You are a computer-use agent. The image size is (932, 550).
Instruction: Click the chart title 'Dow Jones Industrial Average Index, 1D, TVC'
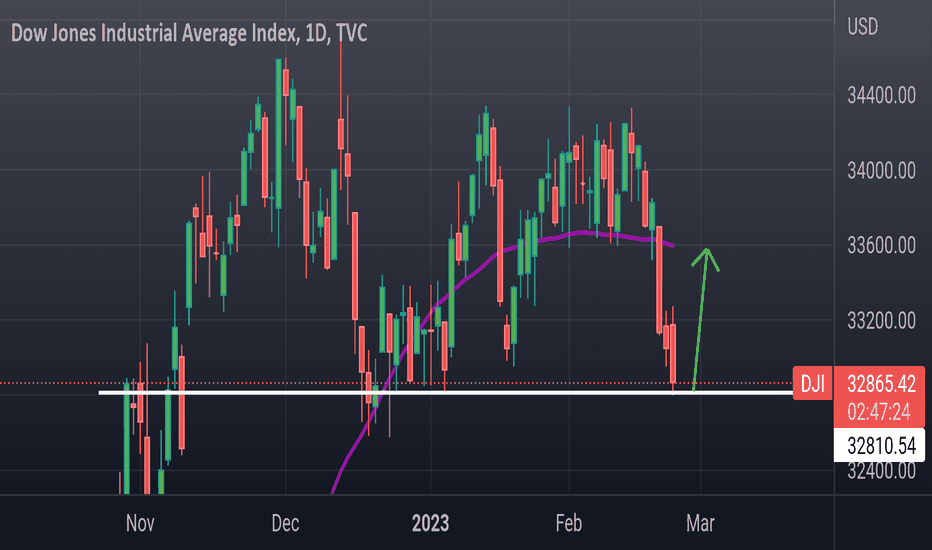pos(189,33)
